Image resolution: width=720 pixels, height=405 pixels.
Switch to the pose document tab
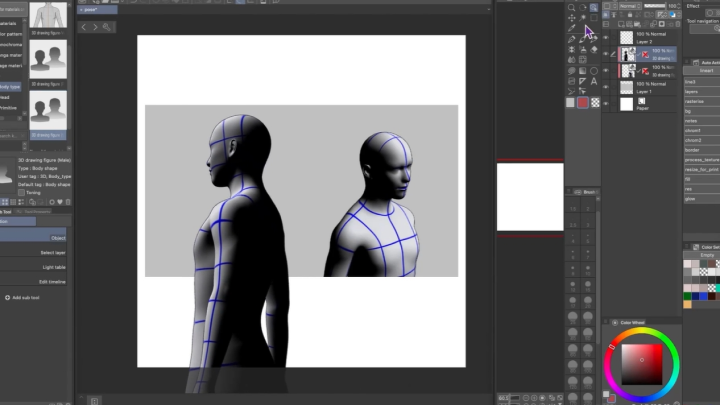pyautogui.click(x=97, y=9)
